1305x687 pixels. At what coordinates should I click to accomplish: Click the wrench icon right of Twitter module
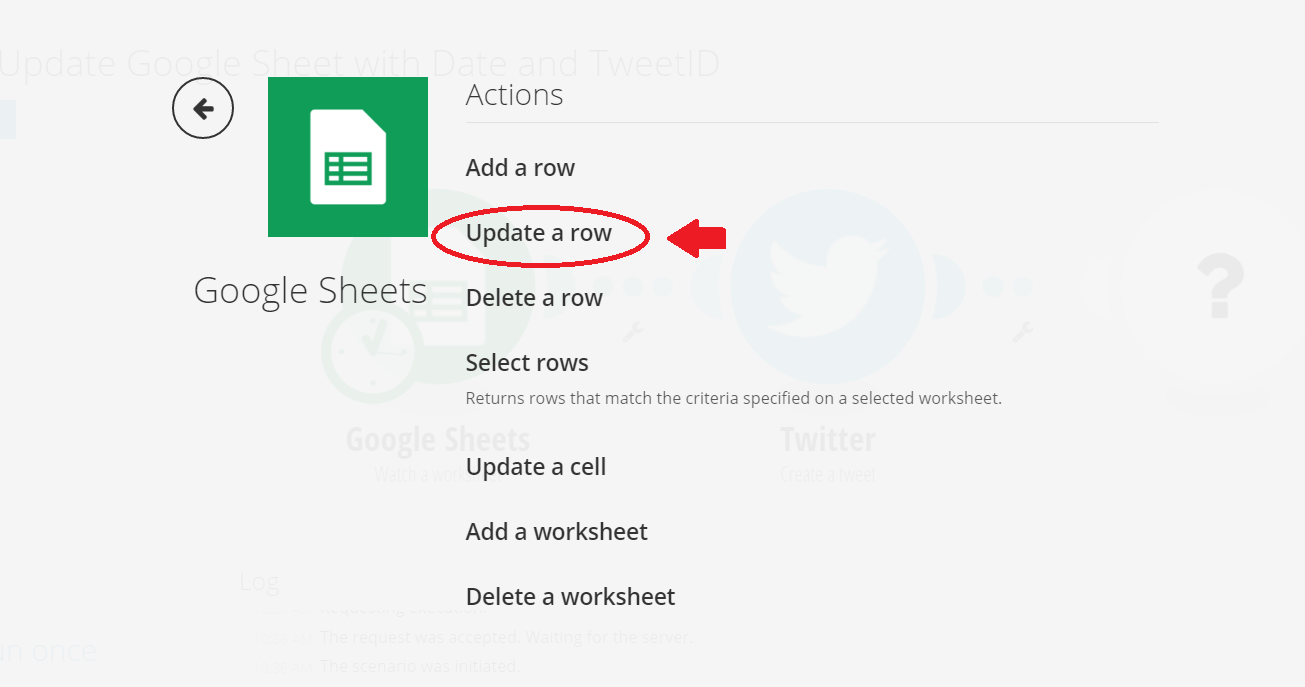[x=1022, y=332]
